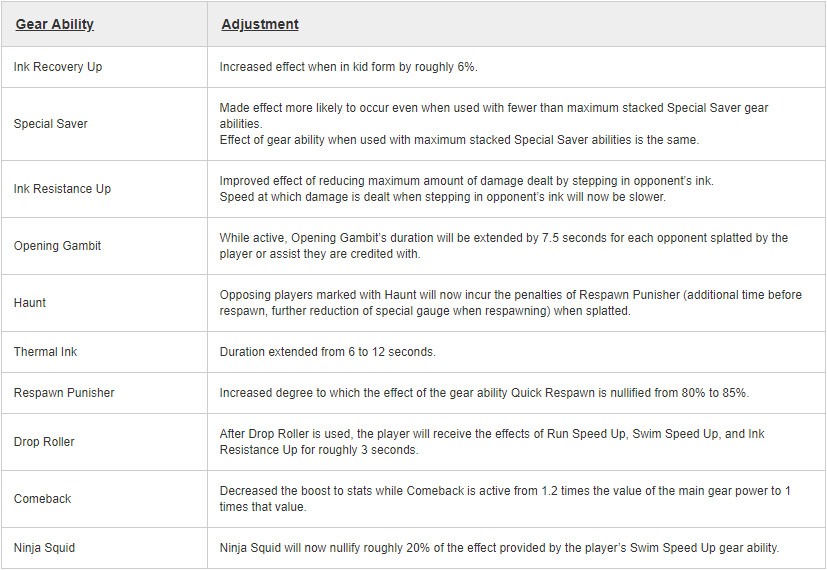Click the 'Increased effect when in kid form' text
The height and width of the screenshot is (570, 827).
click(x=349, y=67)
